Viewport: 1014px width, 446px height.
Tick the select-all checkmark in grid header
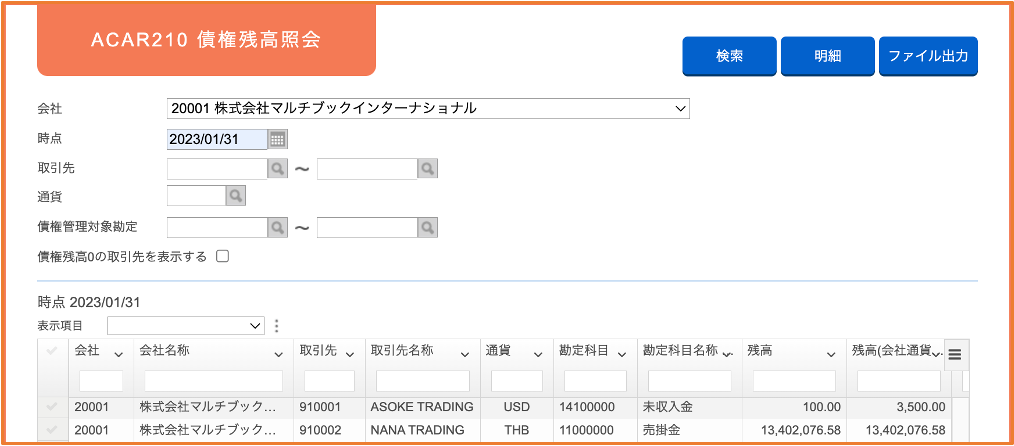pos(52,351)
